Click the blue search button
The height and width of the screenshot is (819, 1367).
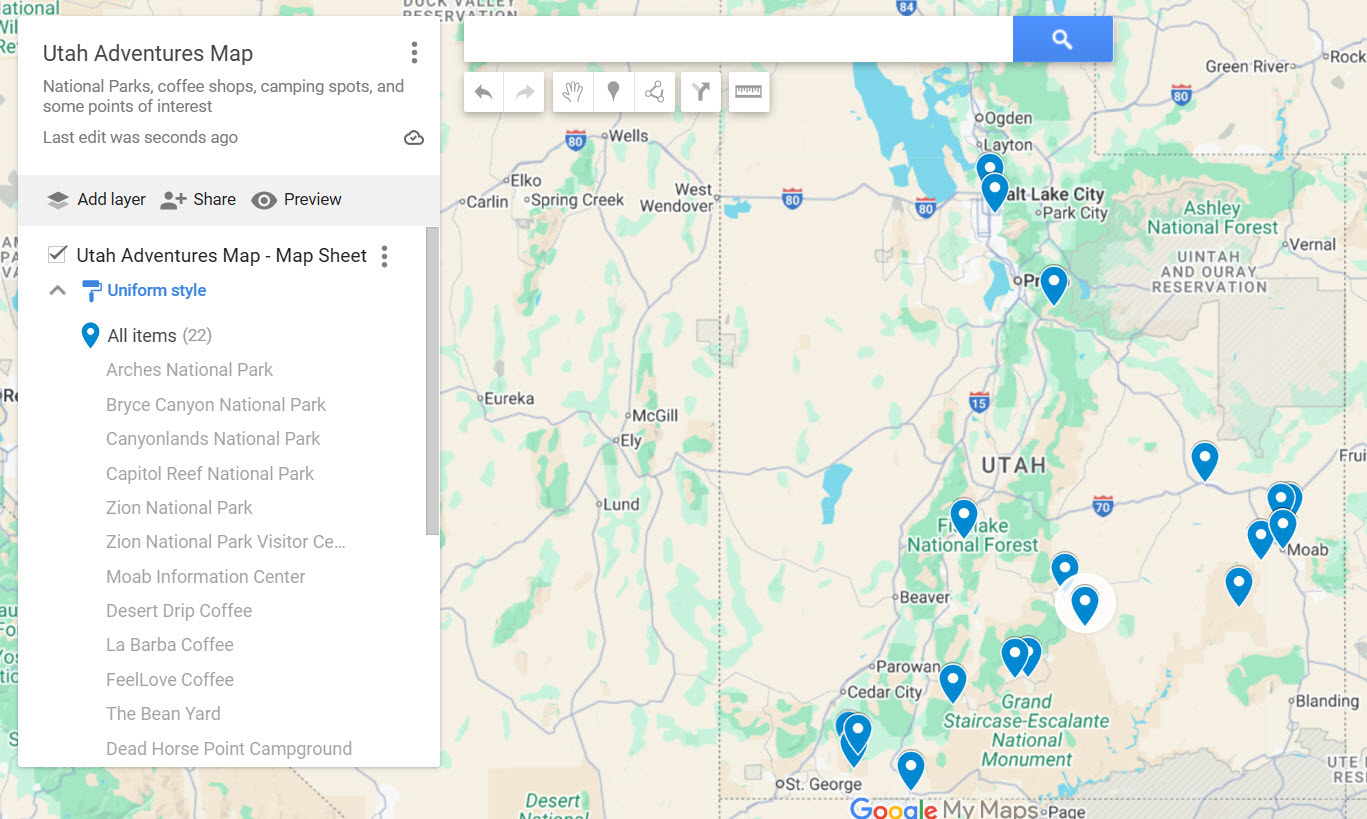1062,39
